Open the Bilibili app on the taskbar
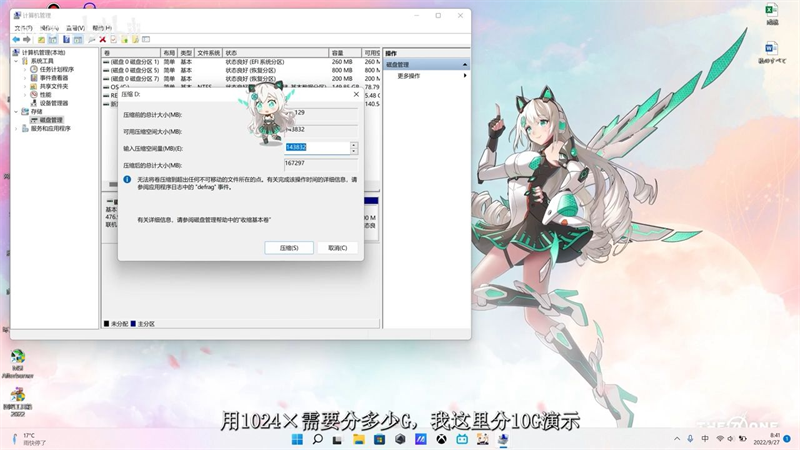The width and height of the screenshot is (800, 450). pyautogui.click(x=462, y=439)
